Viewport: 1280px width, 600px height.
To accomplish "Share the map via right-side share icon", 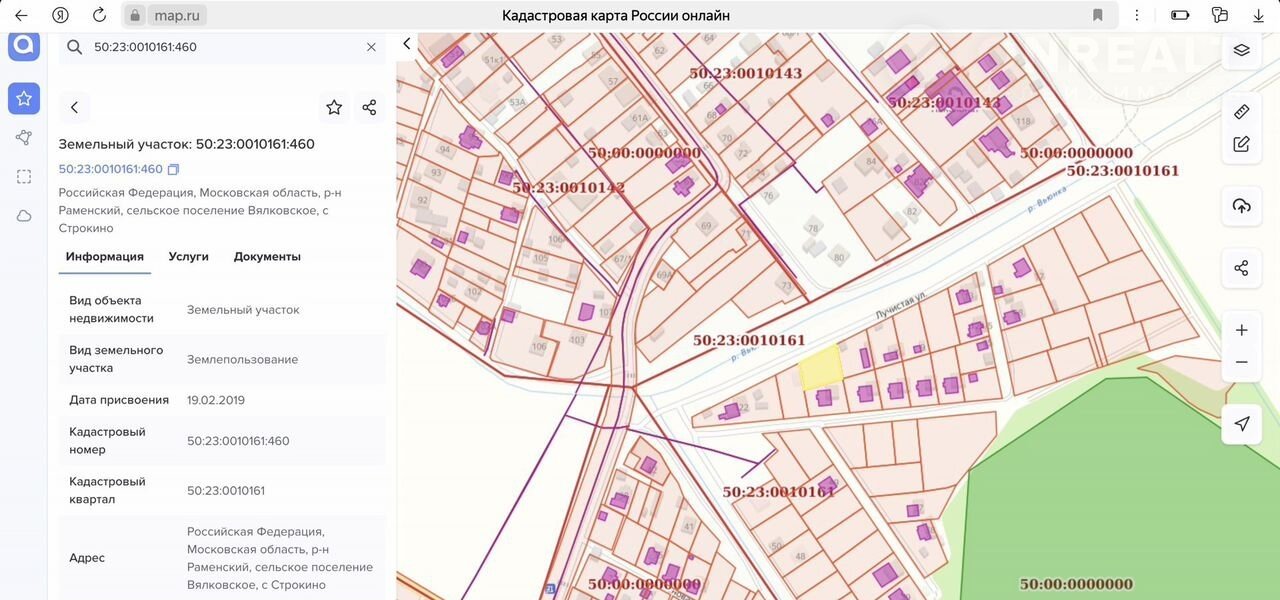I will point(1241,268).
